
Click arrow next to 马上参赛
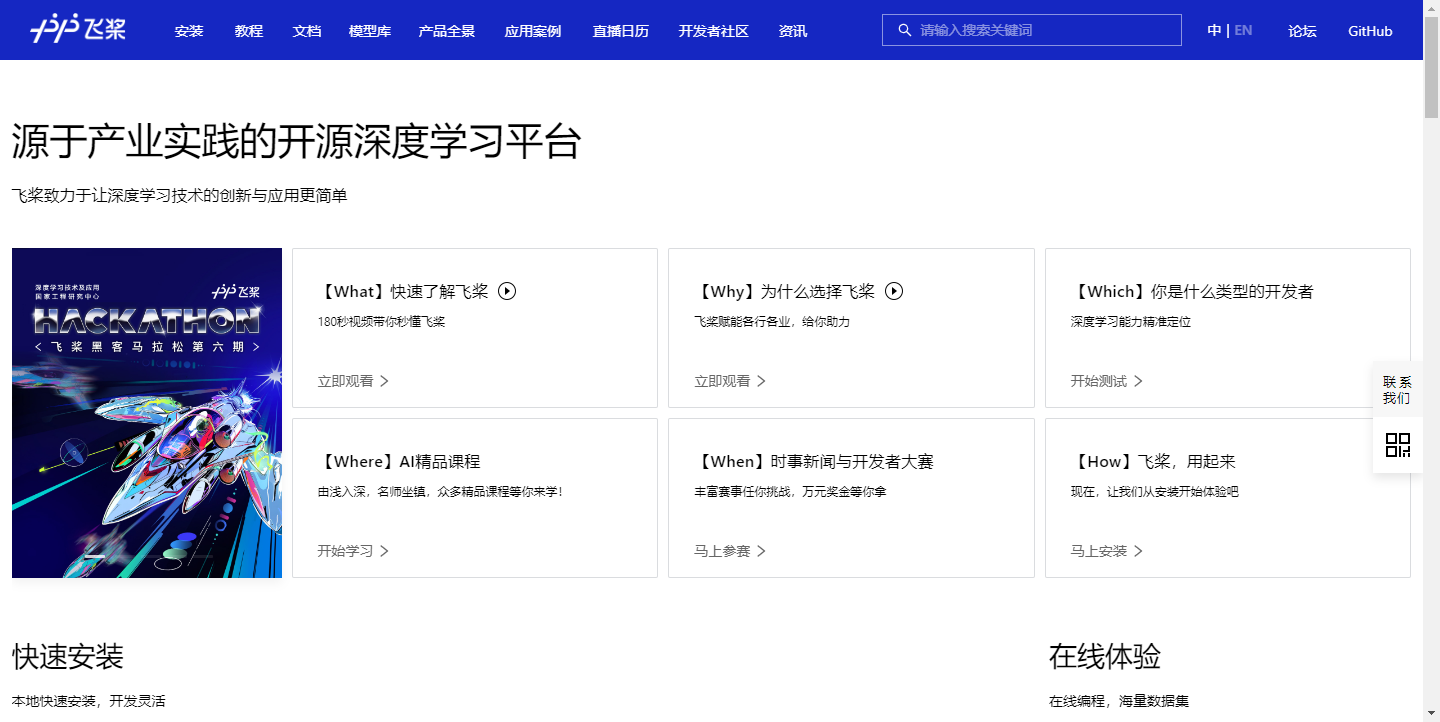coord(761,551)
